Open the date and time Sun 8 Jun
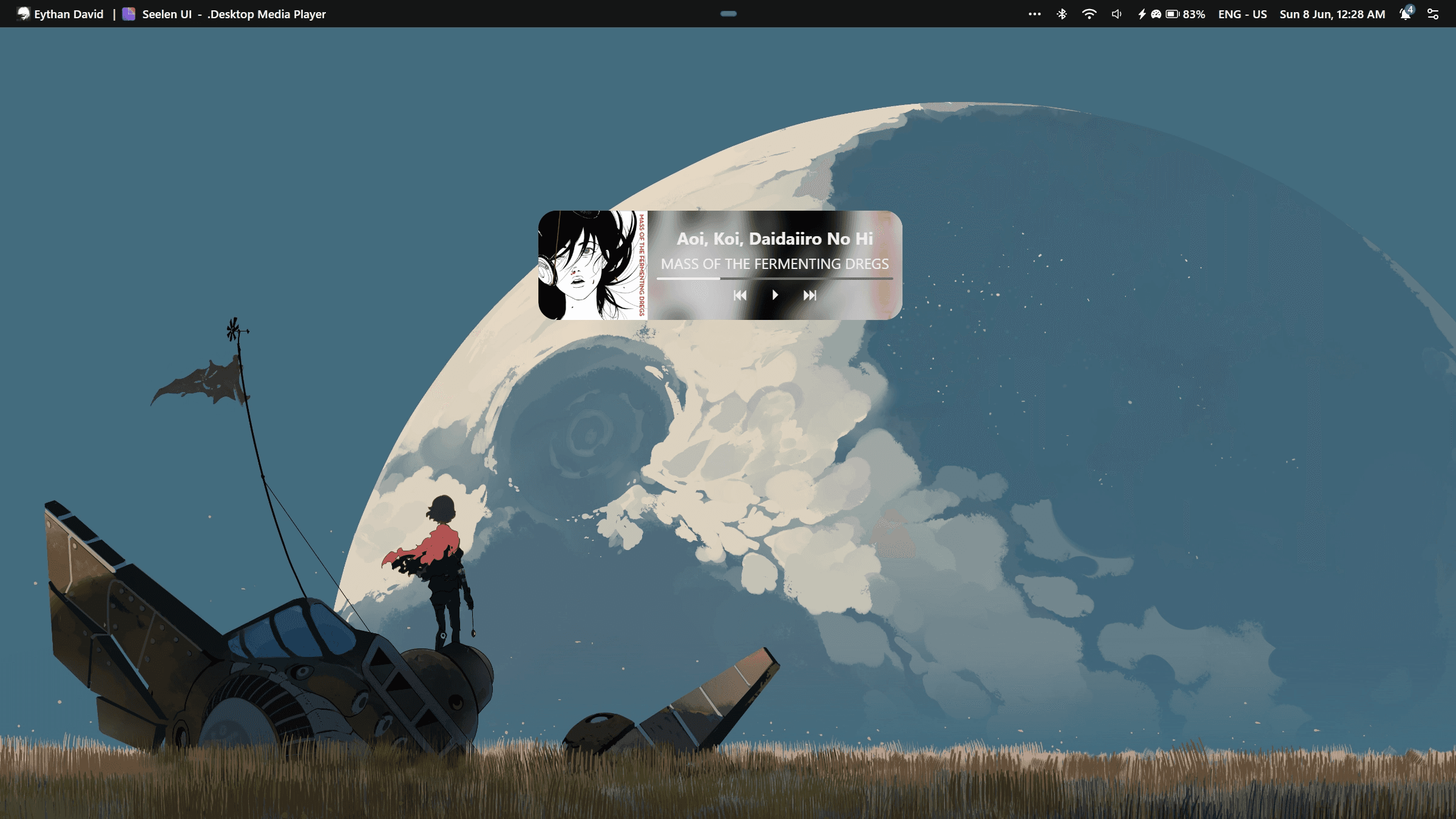This screenshot has width=1456, height=819. (1332, 14)
